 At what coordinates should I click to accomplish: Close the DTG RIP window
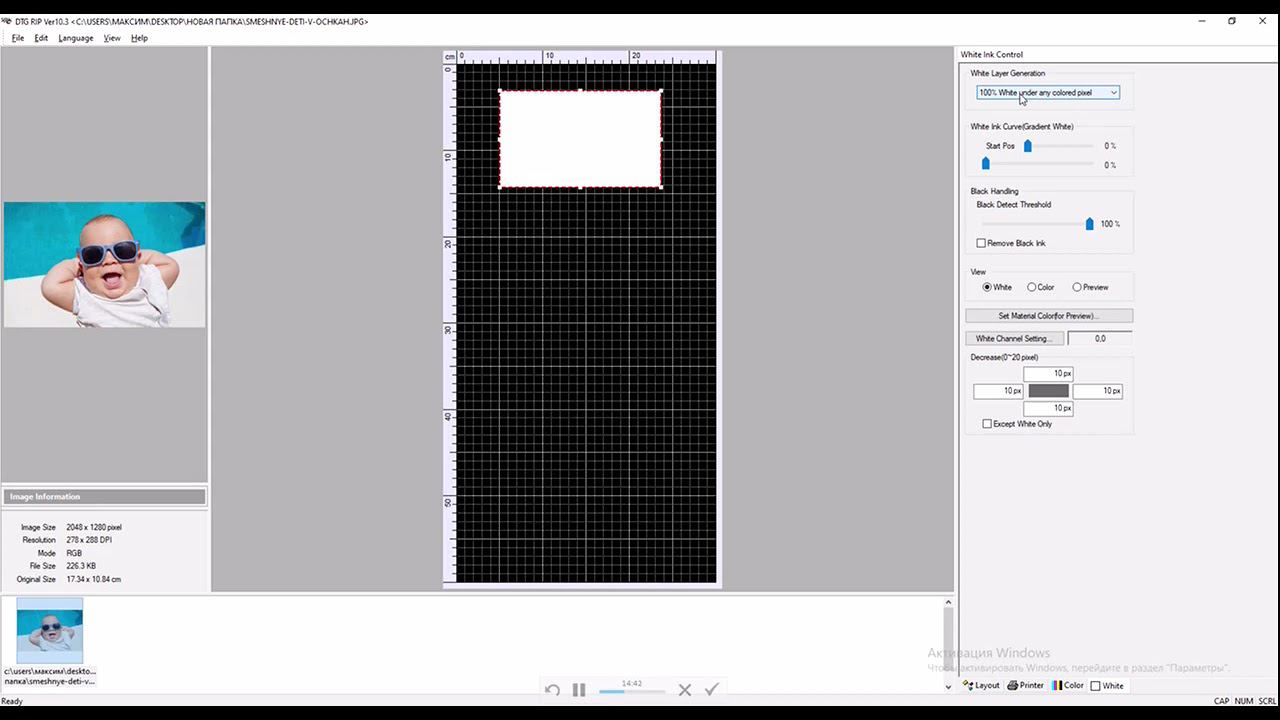tap(1264, 21)
